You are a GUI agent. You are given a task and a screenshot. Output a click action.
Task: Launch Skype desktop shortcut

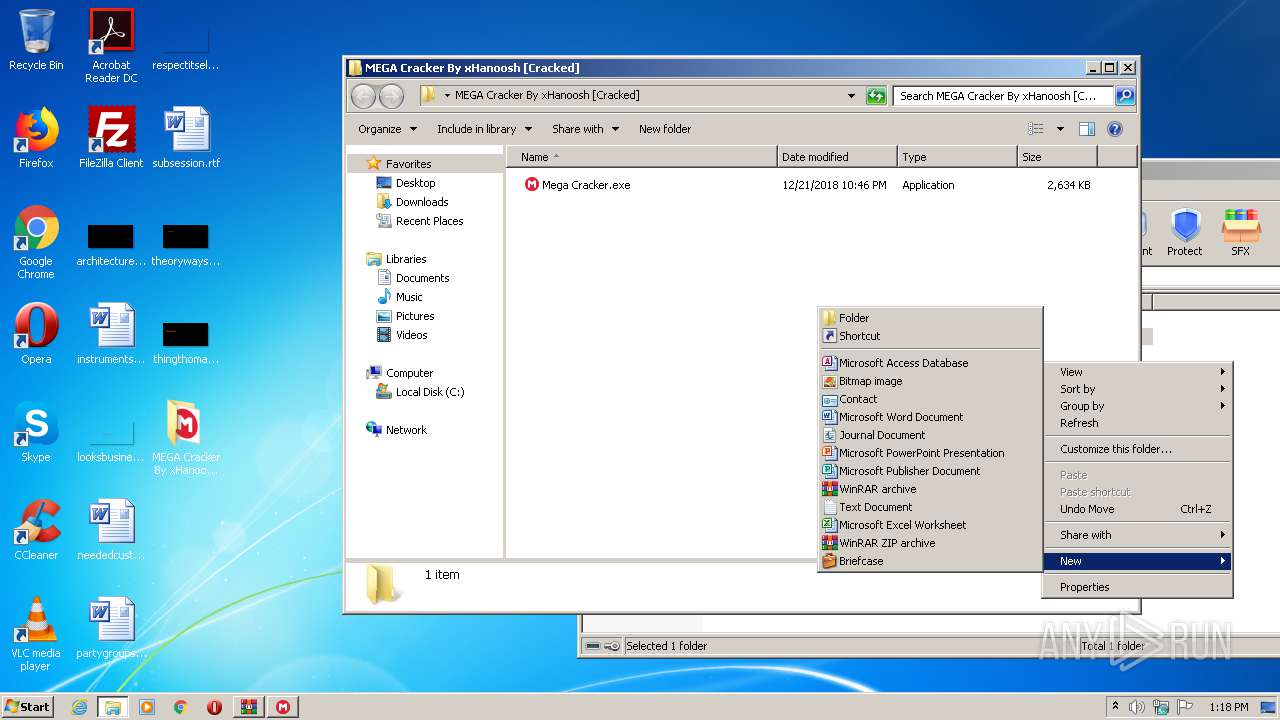coord(36,432)
